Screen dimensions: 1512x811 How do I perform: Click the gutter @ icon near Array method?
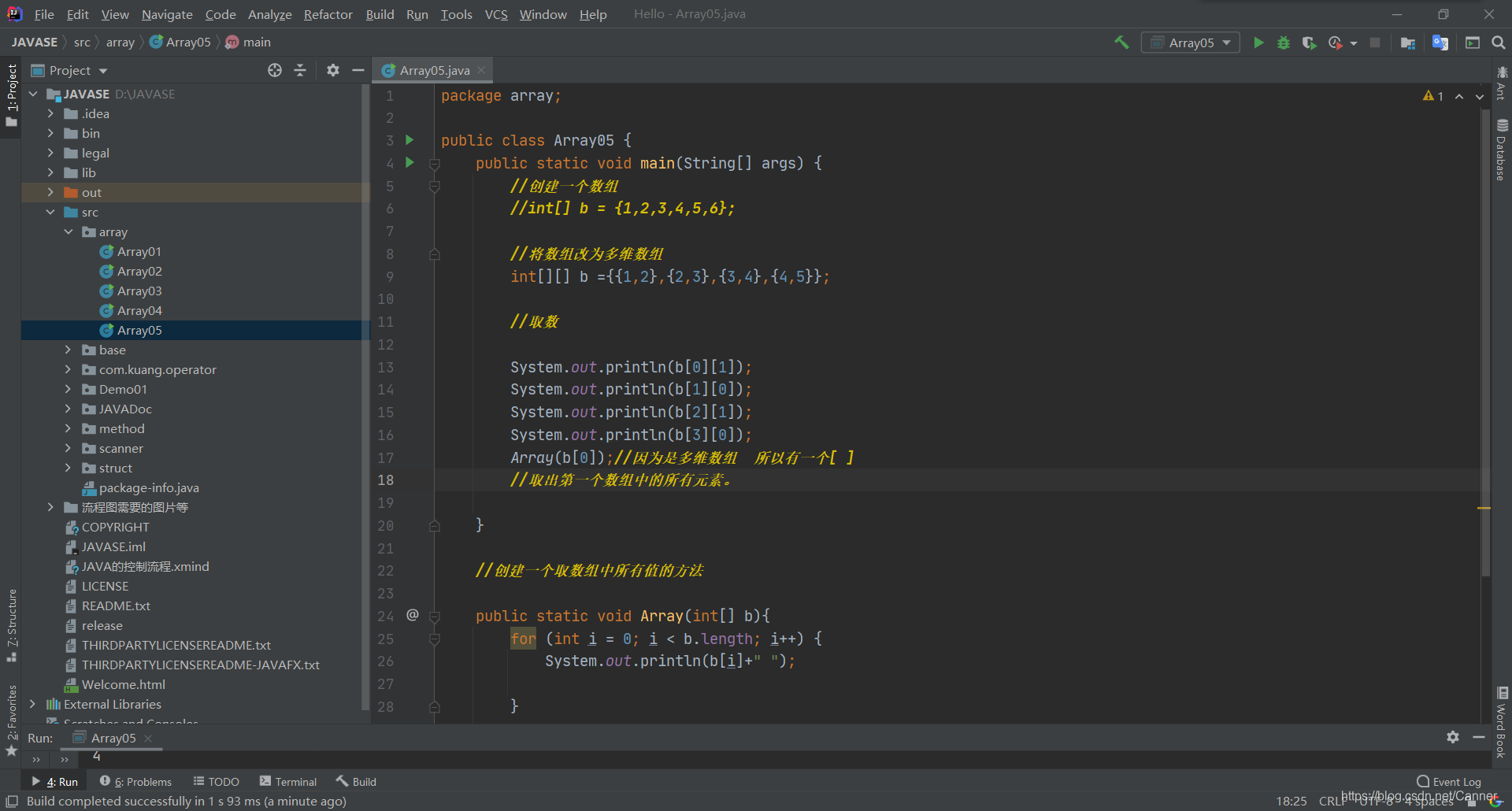tap(412, 615)
